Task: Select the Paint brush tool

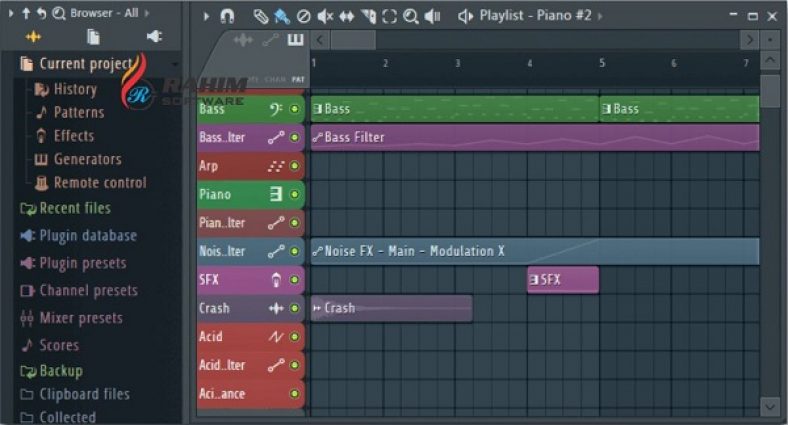Action: point(282,17)
